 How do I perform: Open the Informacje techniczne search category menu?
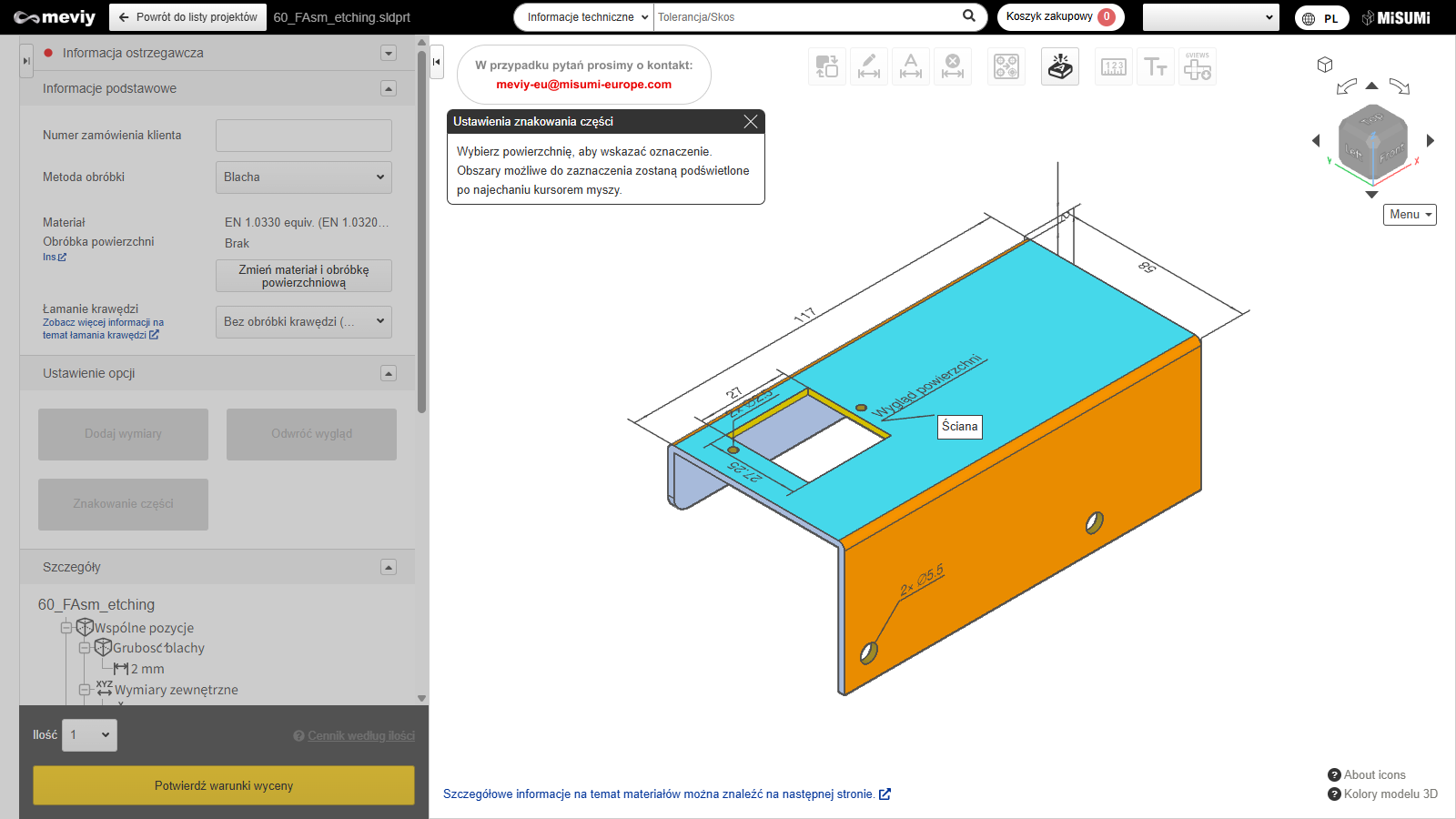click(x=587, y=17)
